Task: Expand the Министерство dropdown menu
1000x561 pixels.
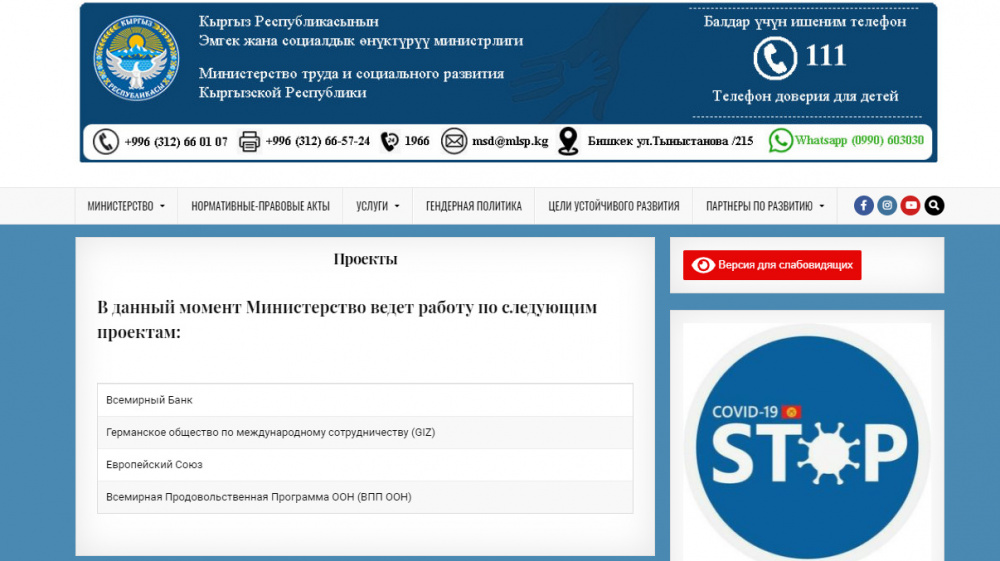Action: (x=126, y=207)
